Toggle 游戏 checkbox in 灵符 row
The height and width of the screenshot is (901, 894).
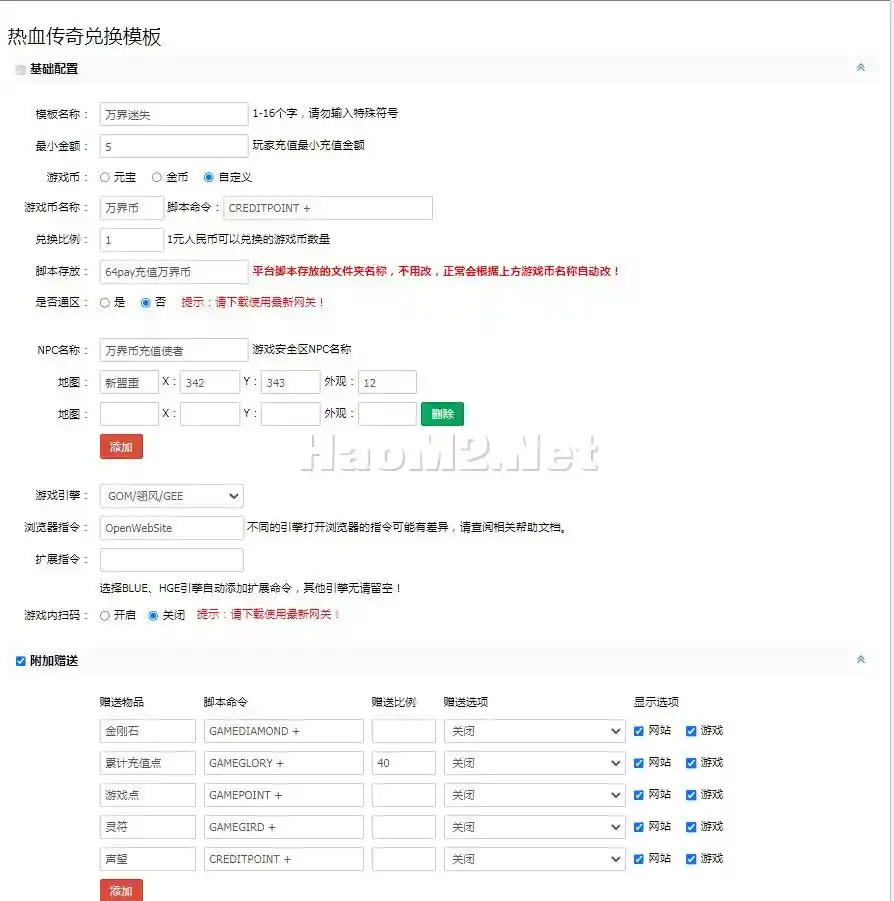coord(691,827)
